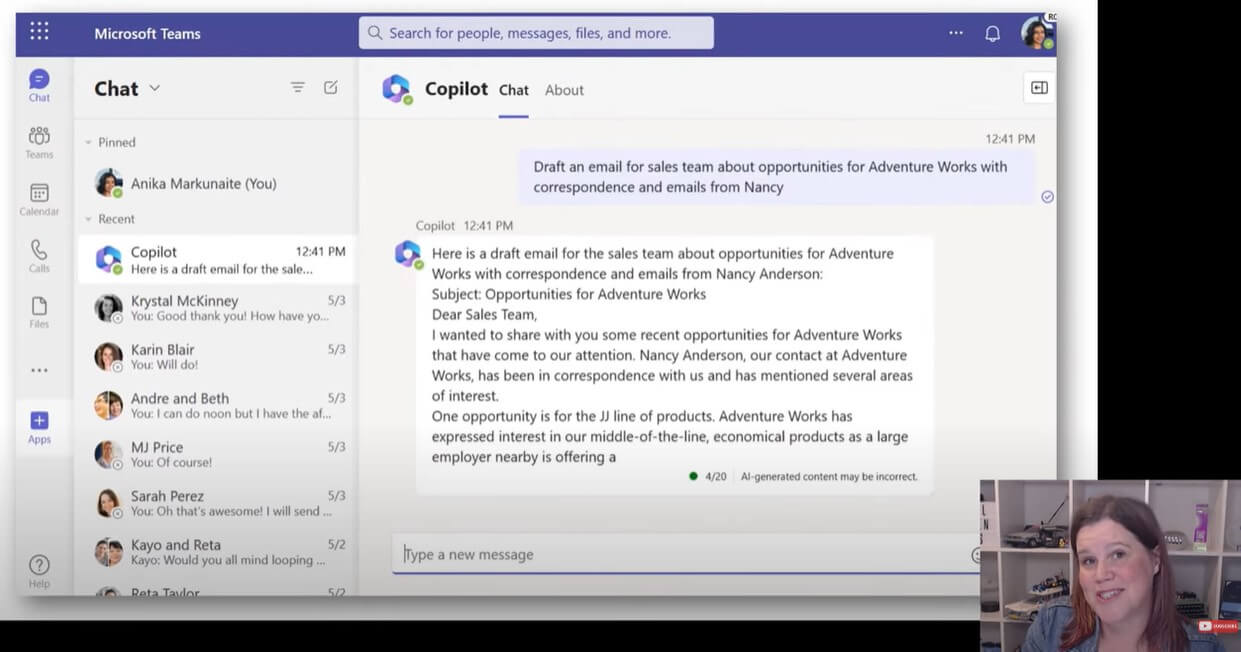Open the Apps store icon
The width and height of the screenshot is (1241, 652).
click(39, 426)
